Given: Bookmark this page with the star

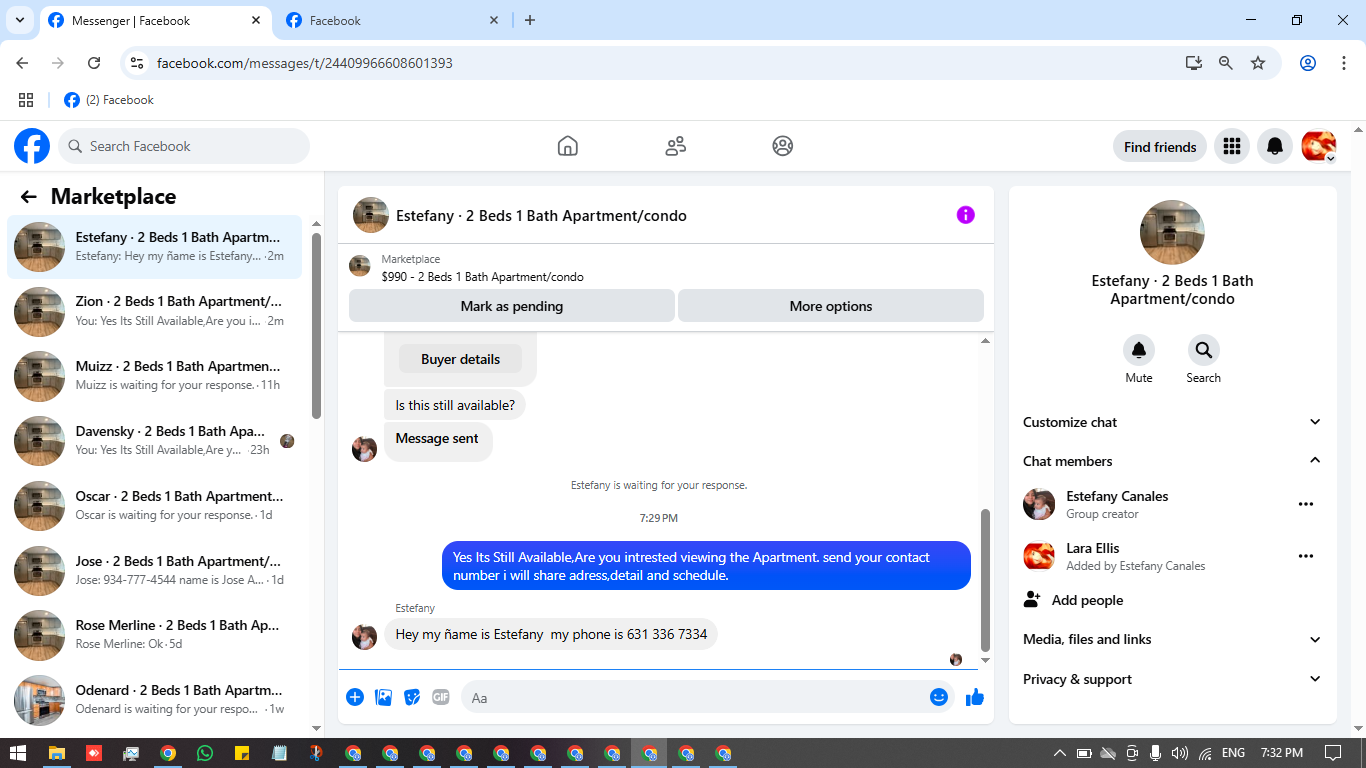Looking at the screenshot, I should click(x=1258, y=63).
